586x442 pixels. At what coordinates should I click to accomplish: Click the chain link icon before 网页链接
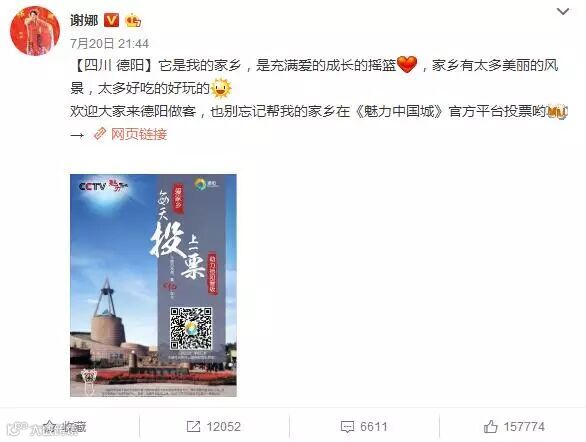click(100, 134)
